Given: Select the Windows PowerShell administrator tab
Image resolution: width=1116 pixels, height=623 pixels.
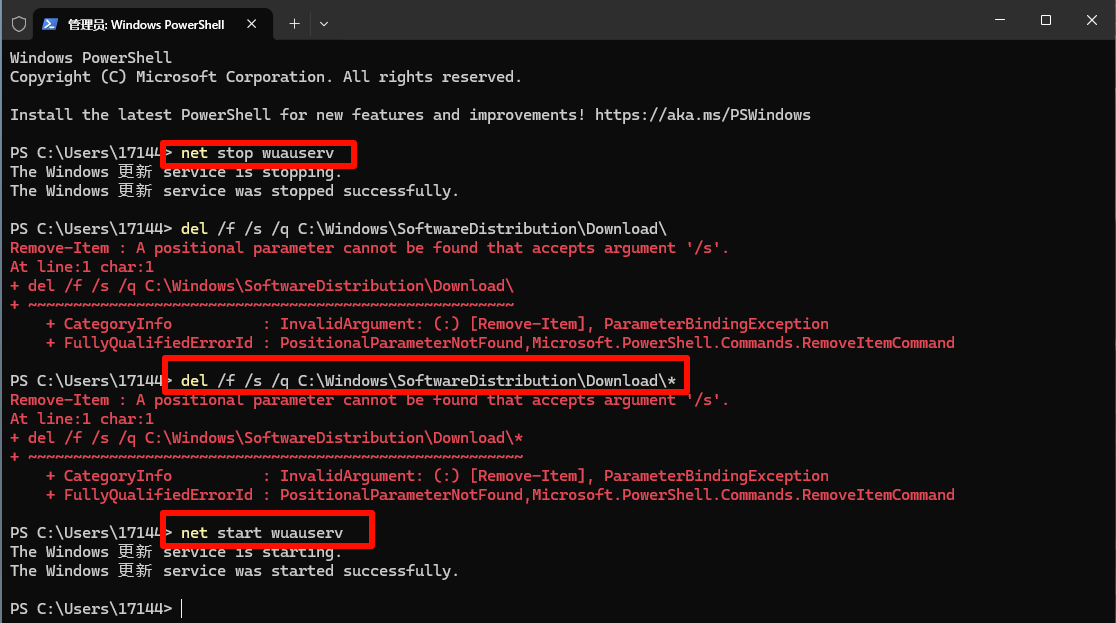Looking at the screenshot, I should click(153, 24).
